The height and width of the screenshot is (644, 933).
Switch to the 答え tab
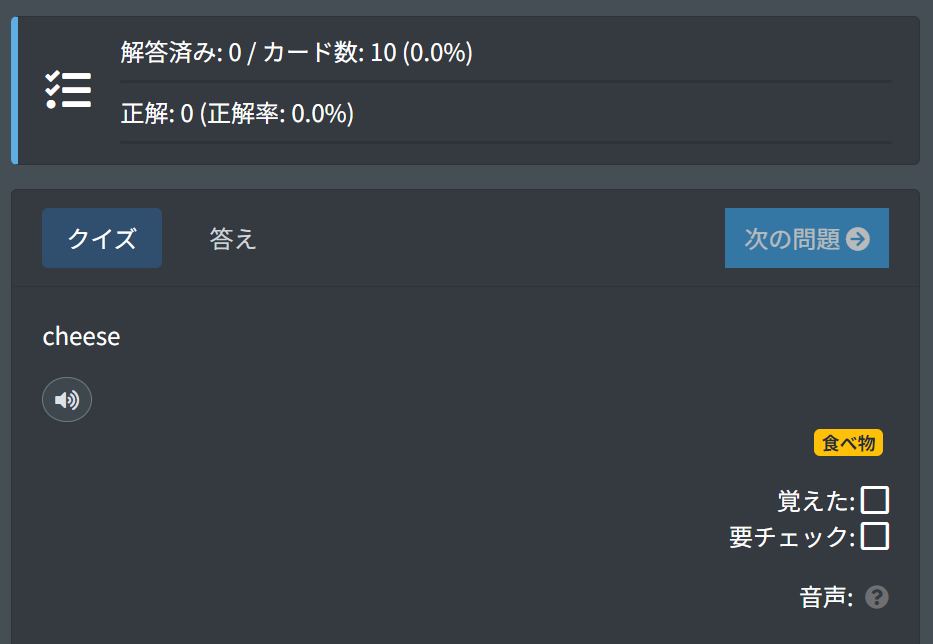(233, 239)
